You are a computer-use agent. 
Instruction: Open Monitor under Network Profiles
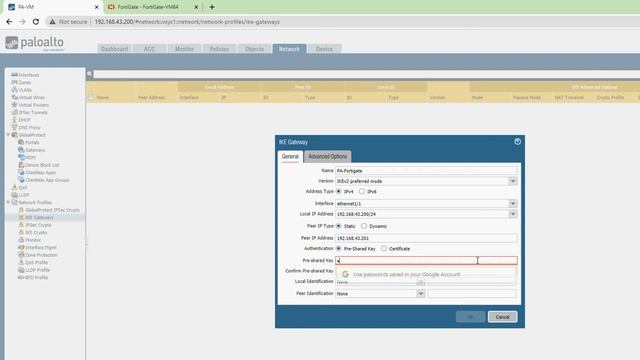33,240
